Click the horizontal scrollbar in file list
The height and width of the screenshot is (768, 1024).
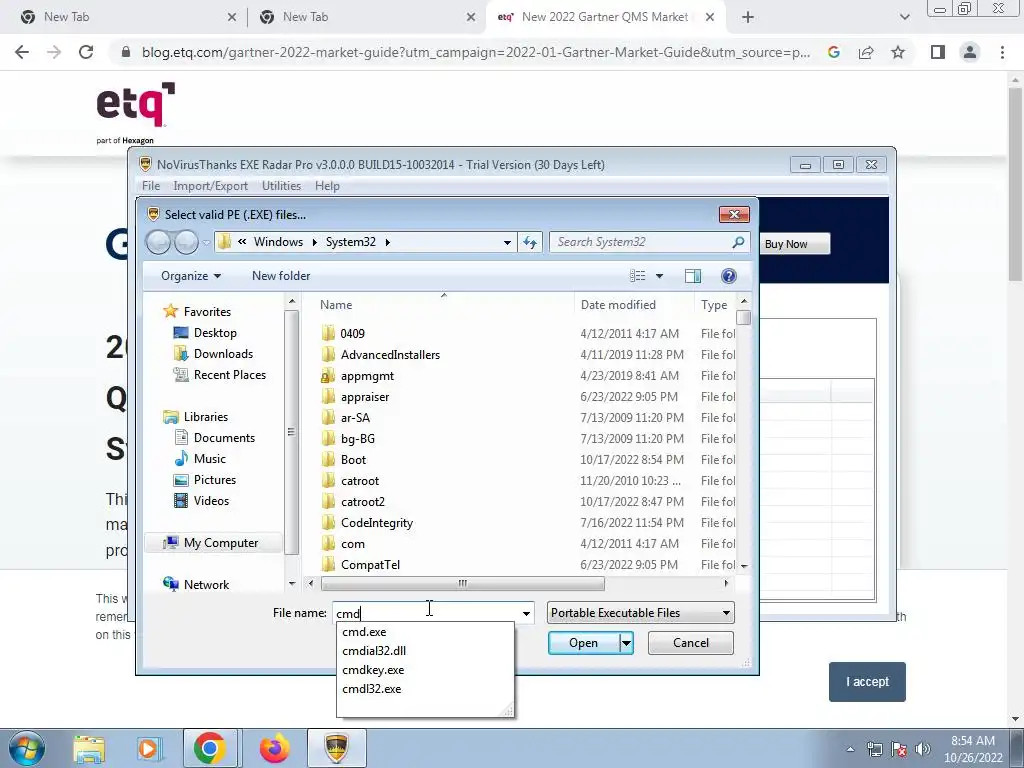[462, 584]
